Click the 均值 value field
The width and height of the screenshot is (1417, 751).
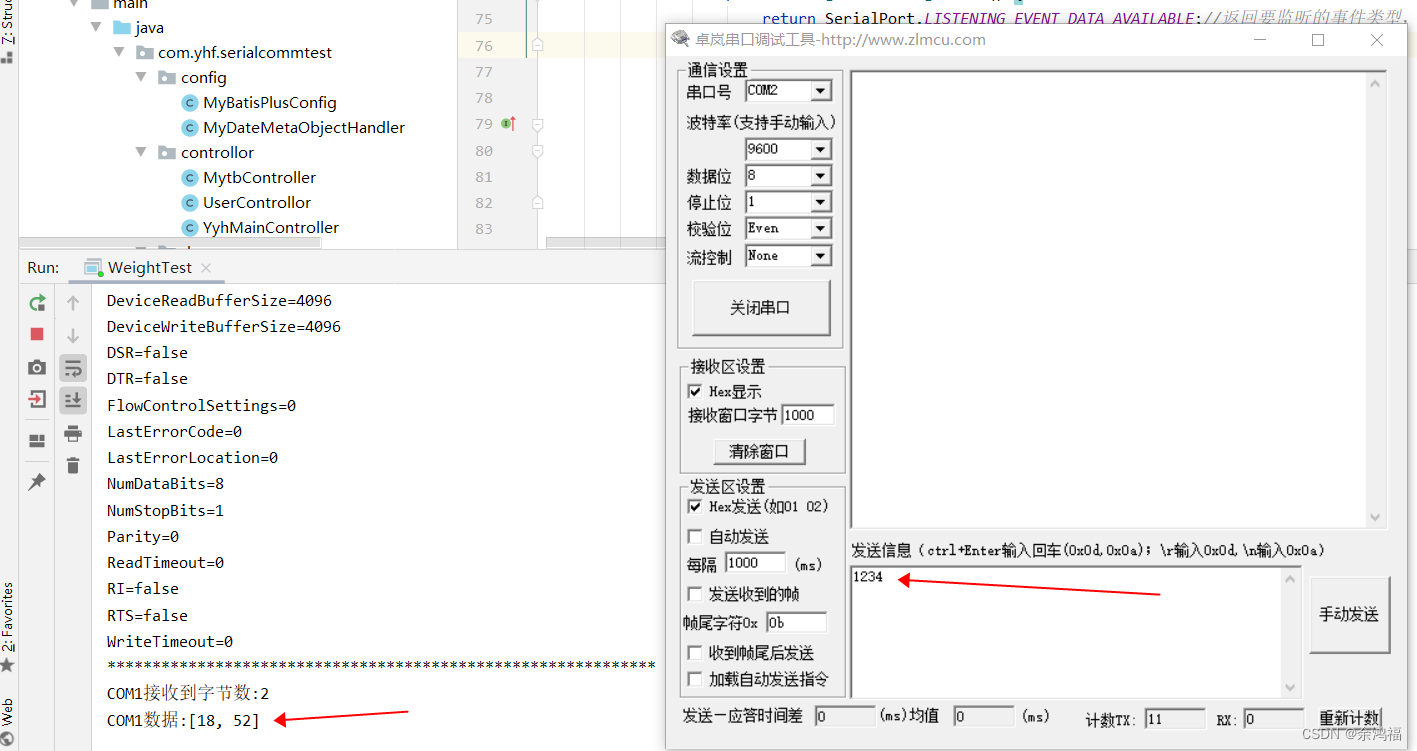pyautogui.click(x=983, y=716)
